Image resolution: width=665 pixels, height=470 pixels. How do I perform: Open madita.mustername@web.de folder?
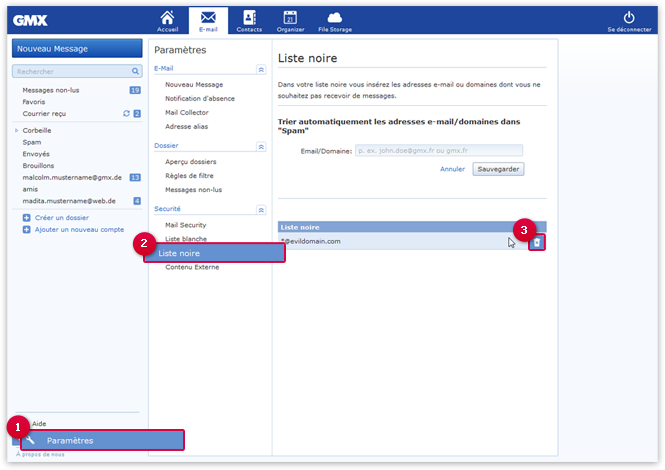69,201
